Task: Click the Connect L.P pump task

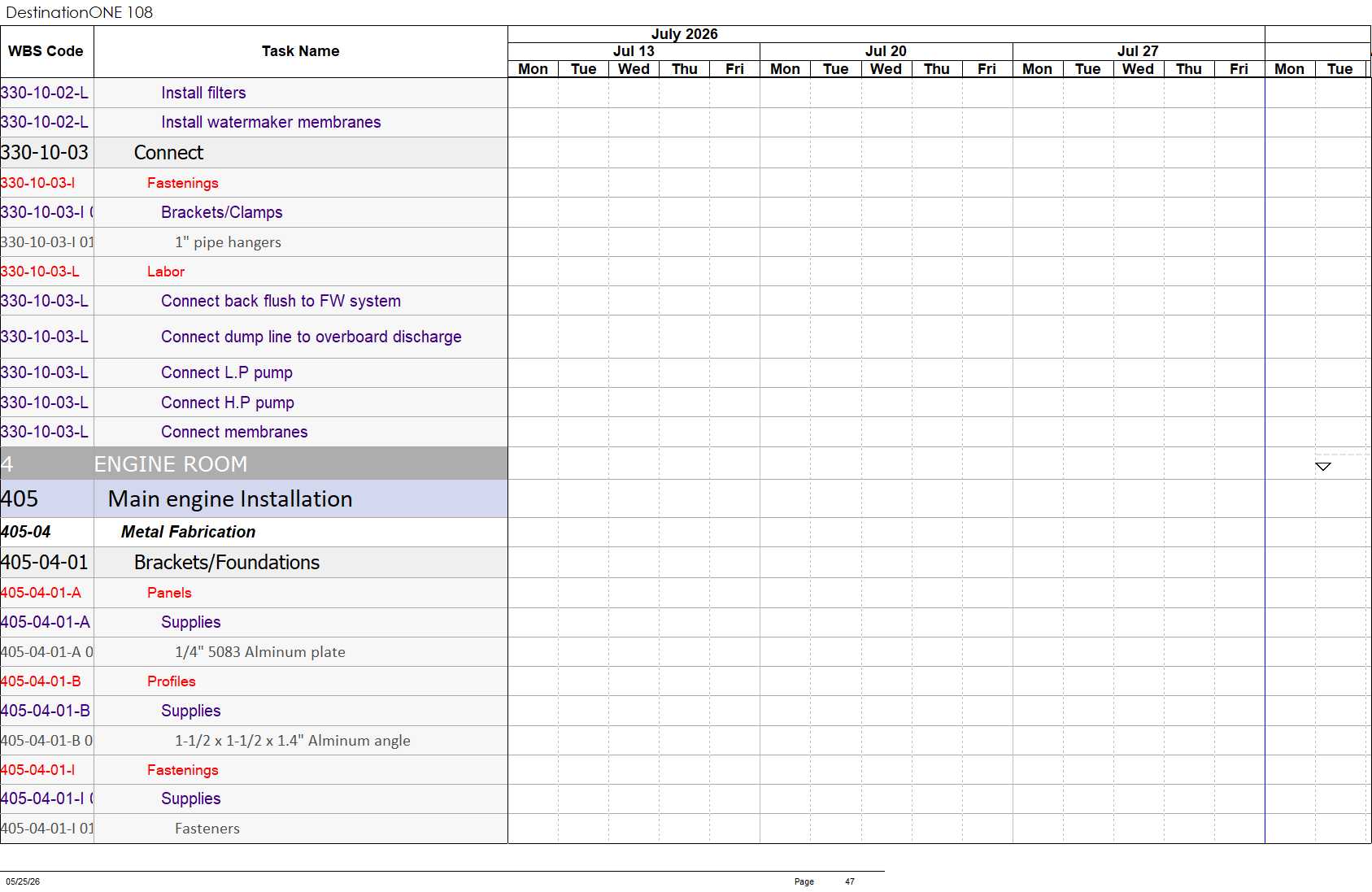Action: pyautogui.click(x=226, y=372)
